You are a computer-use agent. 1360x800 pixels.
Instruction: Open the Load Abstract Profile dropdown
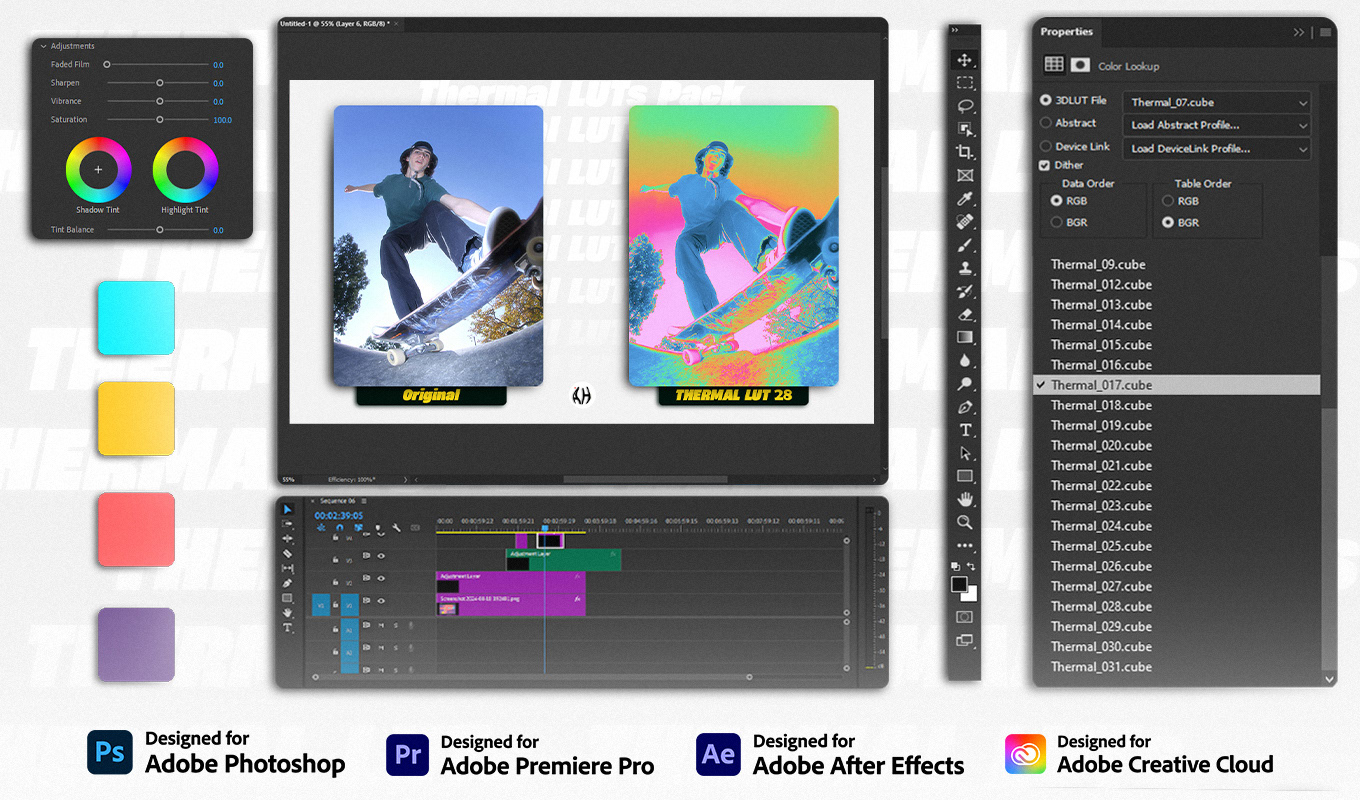pyautogui.click(x=1217, y=125)
